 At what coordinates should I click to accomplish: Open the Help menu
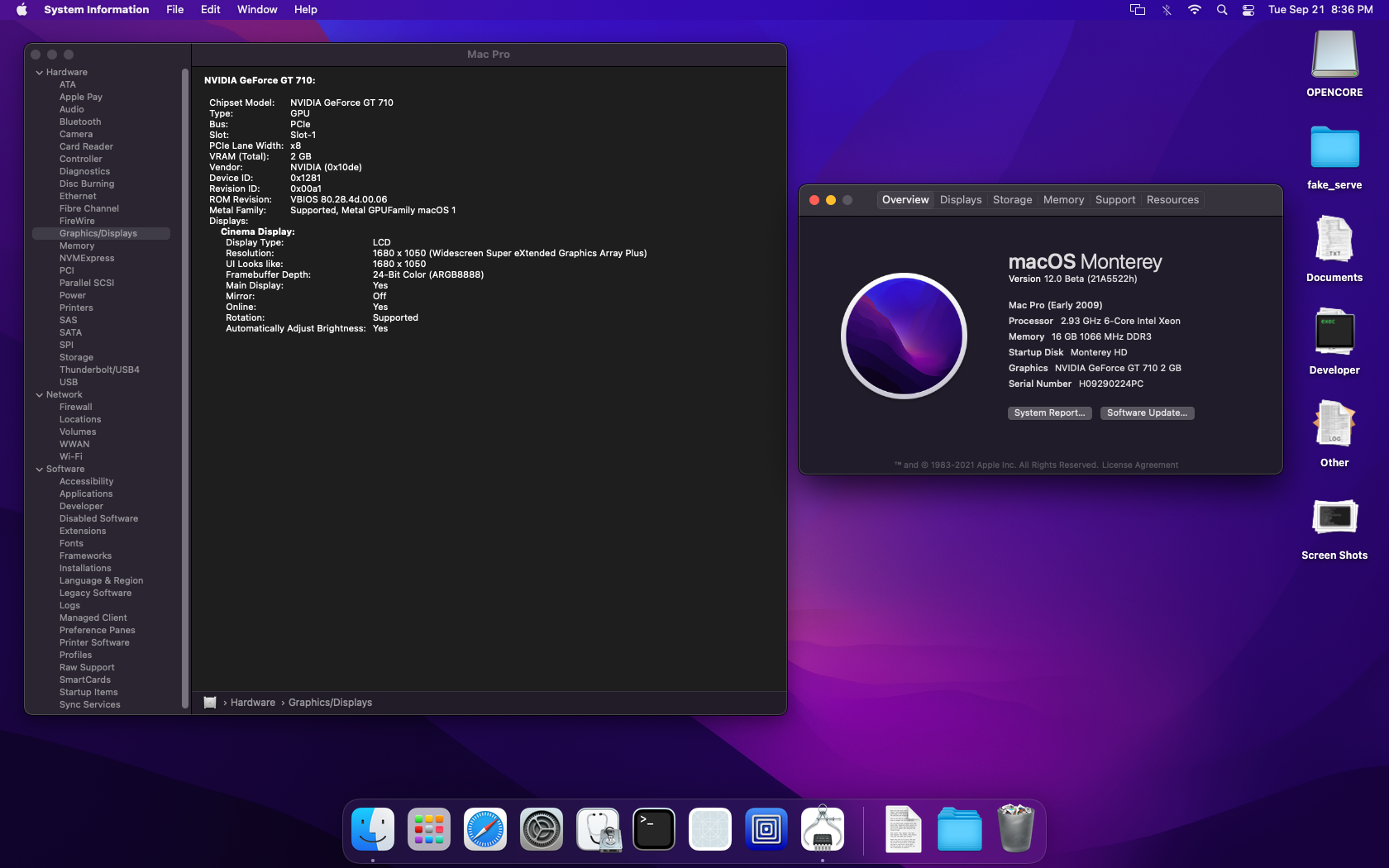pyautogui.click(x=305, y=9)
